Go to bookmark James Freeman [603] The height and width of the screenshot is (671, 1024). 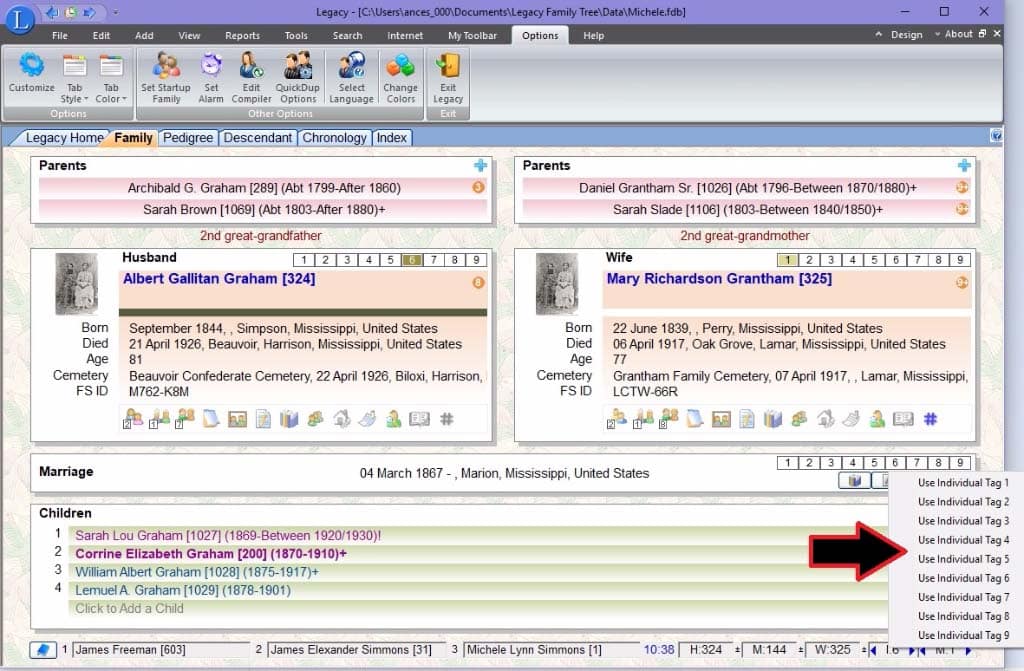tap(161, 650)
